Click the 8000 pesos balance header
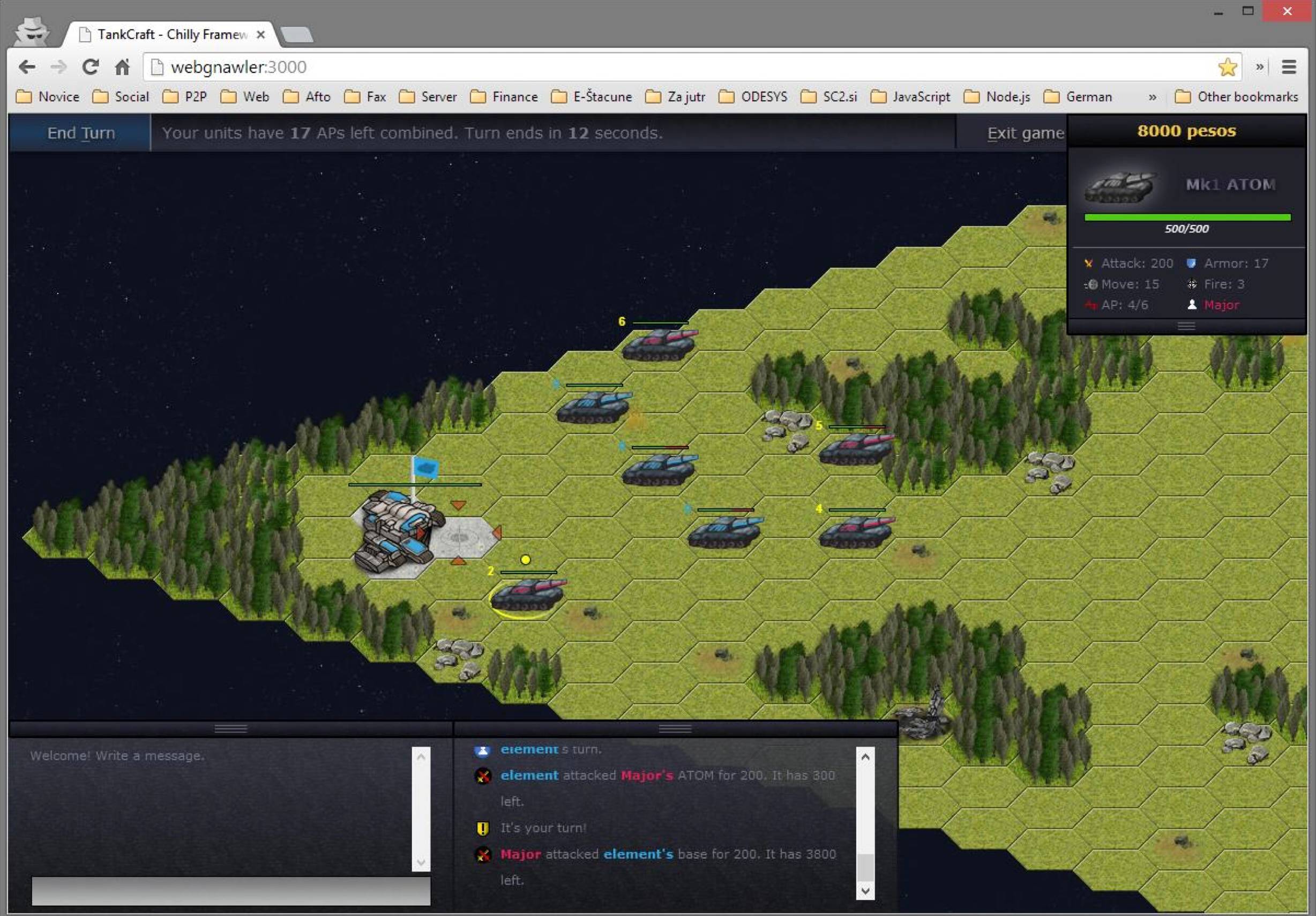Viewport: 1316px width, 916px height. point(1186,131)
